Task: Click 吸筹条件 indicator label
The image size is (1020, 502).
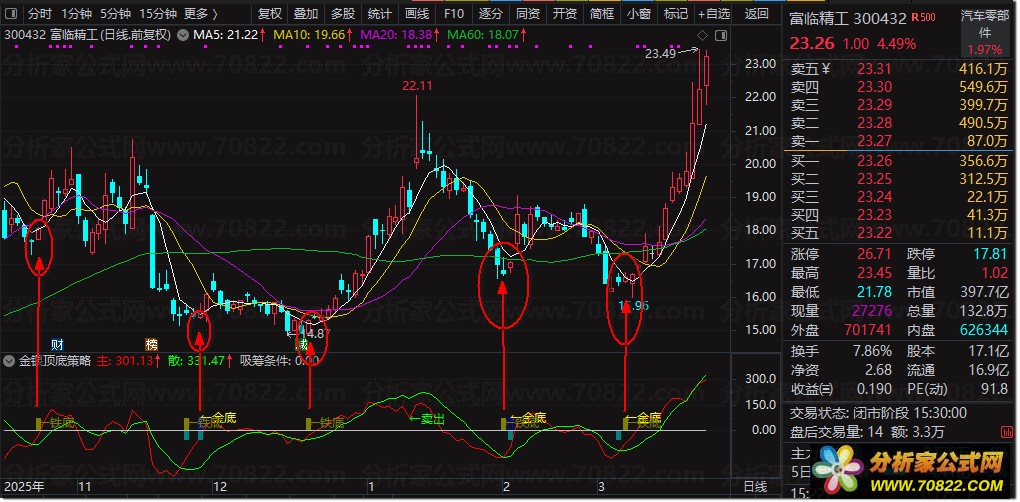Action: [x=265, y=361]
